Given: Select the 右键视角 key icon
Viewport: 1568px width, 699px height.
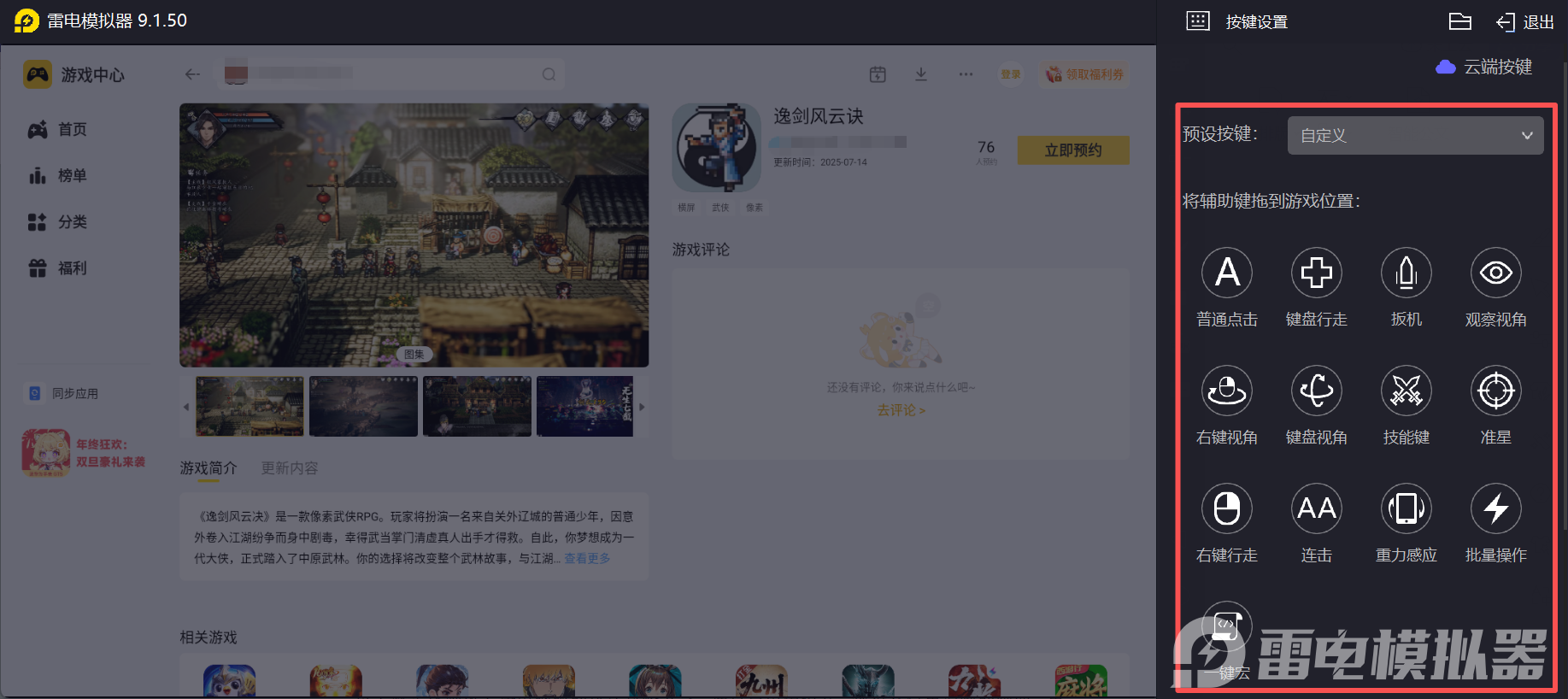Looking at the screenshot, I should (1227, 391).
